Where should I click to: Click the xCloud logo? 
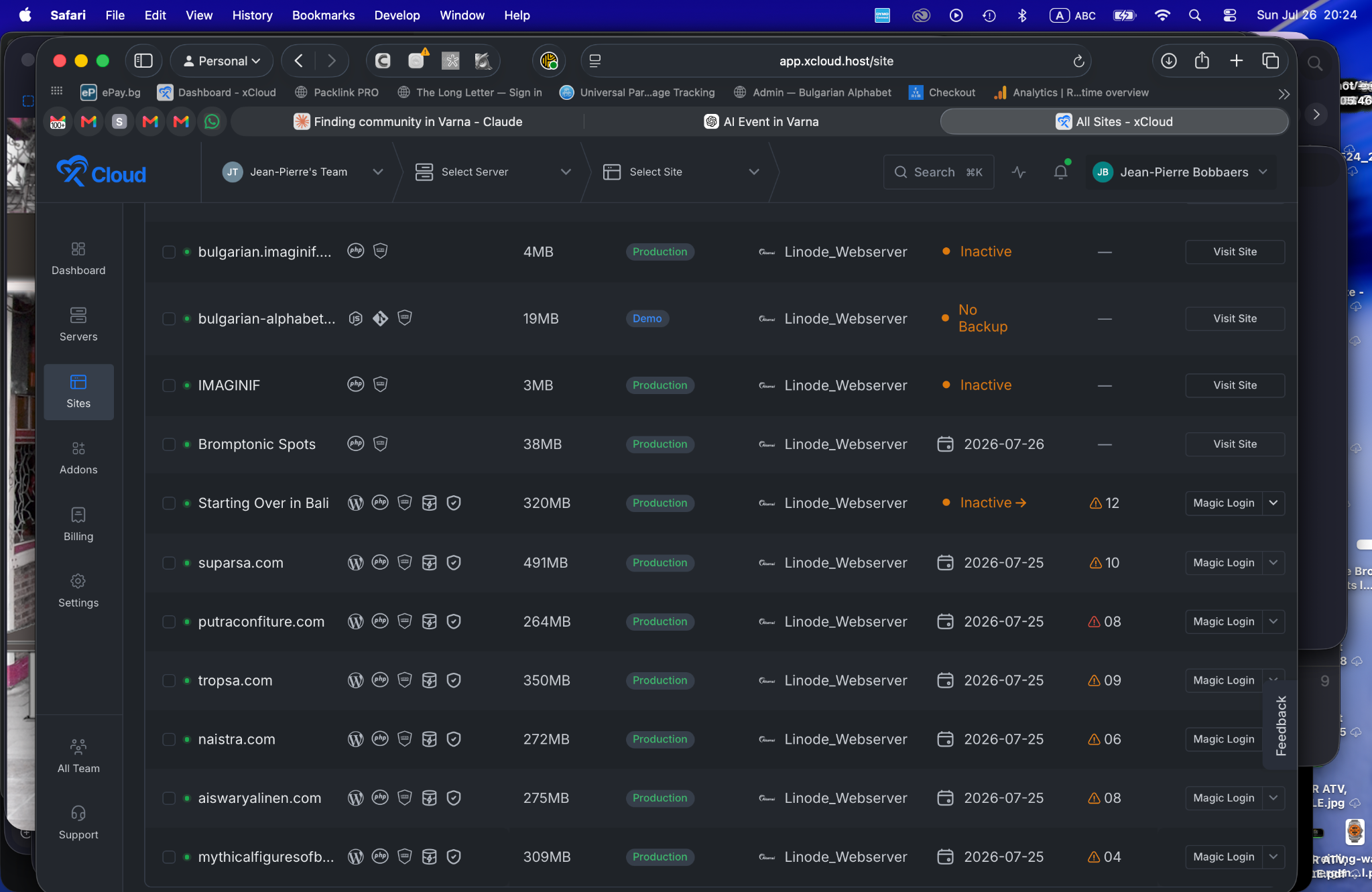point(101,172)
